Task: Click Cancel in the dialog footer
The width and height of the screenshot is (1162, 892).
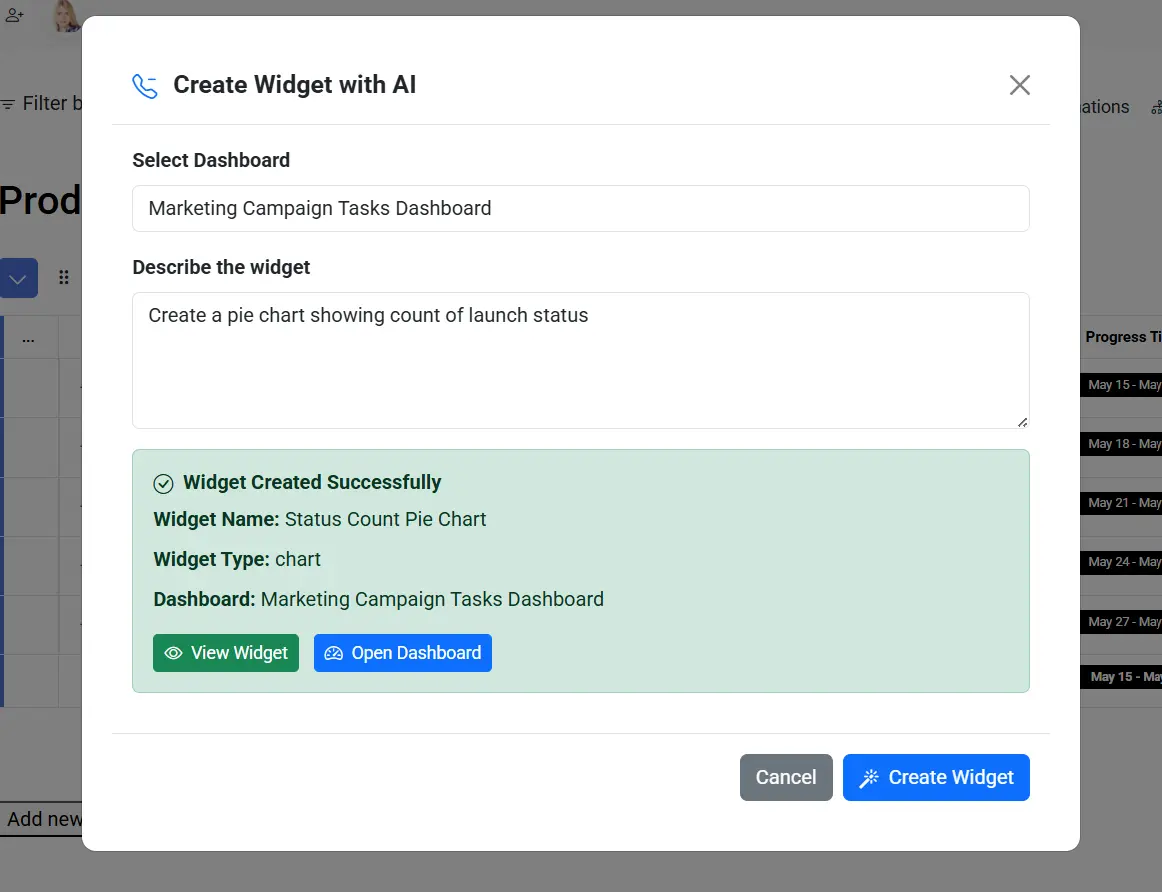Action: pyautogui.click(x=786, y=777)
